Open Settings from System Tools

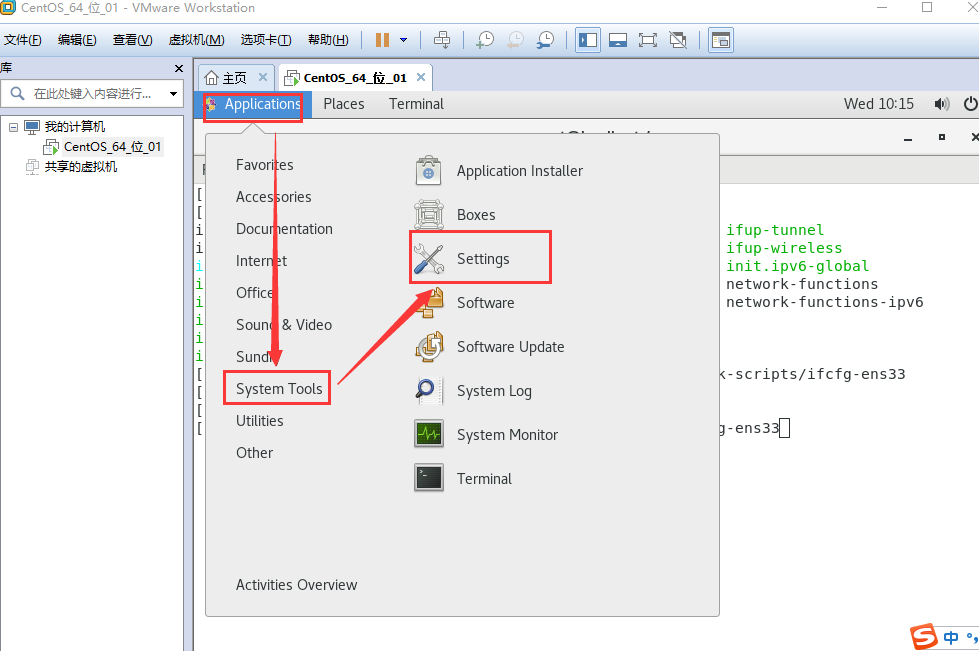(x=462, y=259)
